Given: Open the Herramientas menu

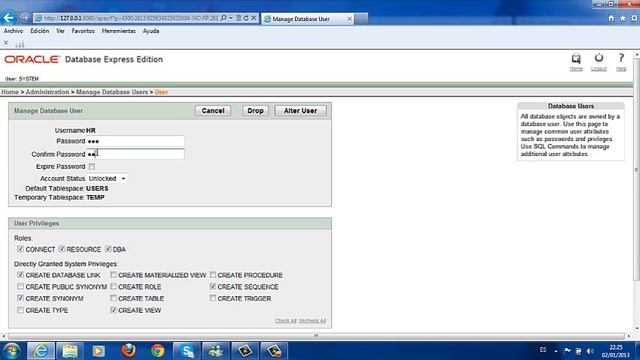Looking at the screenshot, I should coord(119,31).
